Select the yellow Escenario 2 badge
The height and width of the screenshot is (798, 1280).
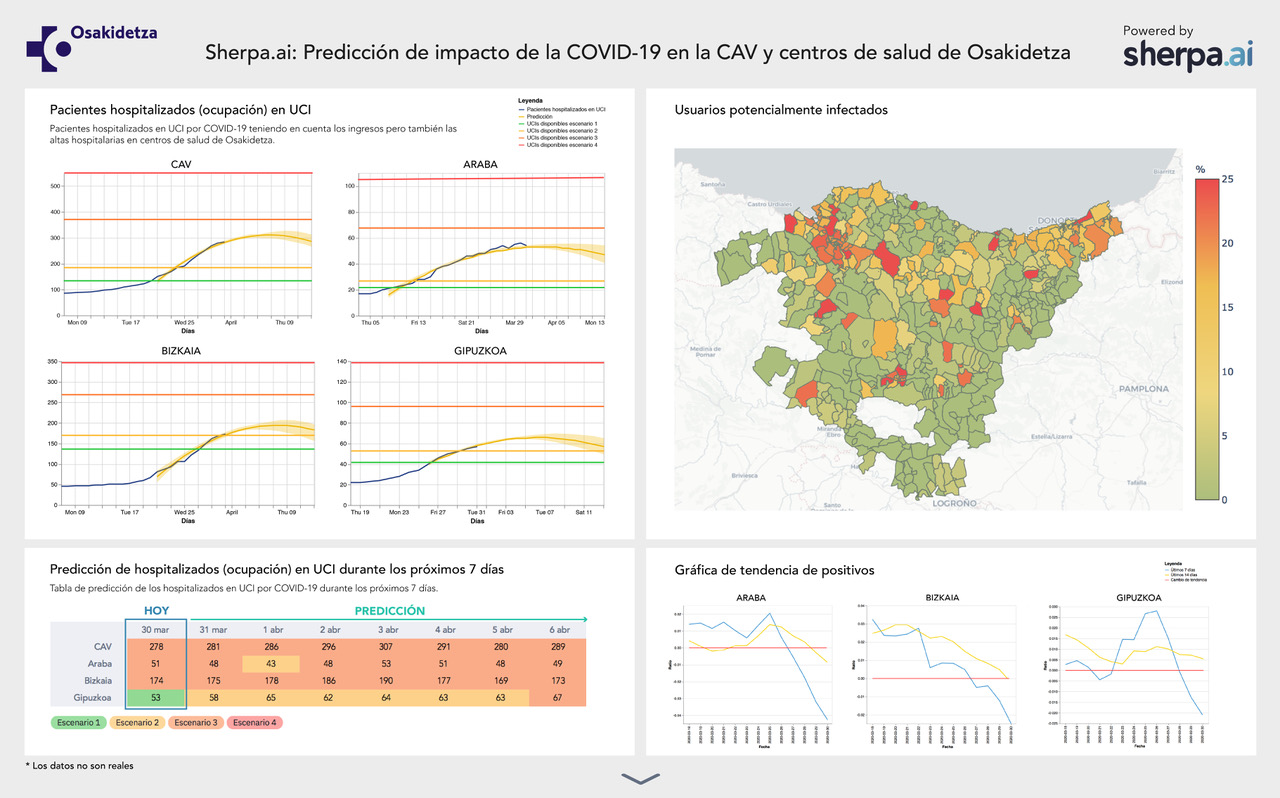tap(136, 721)
